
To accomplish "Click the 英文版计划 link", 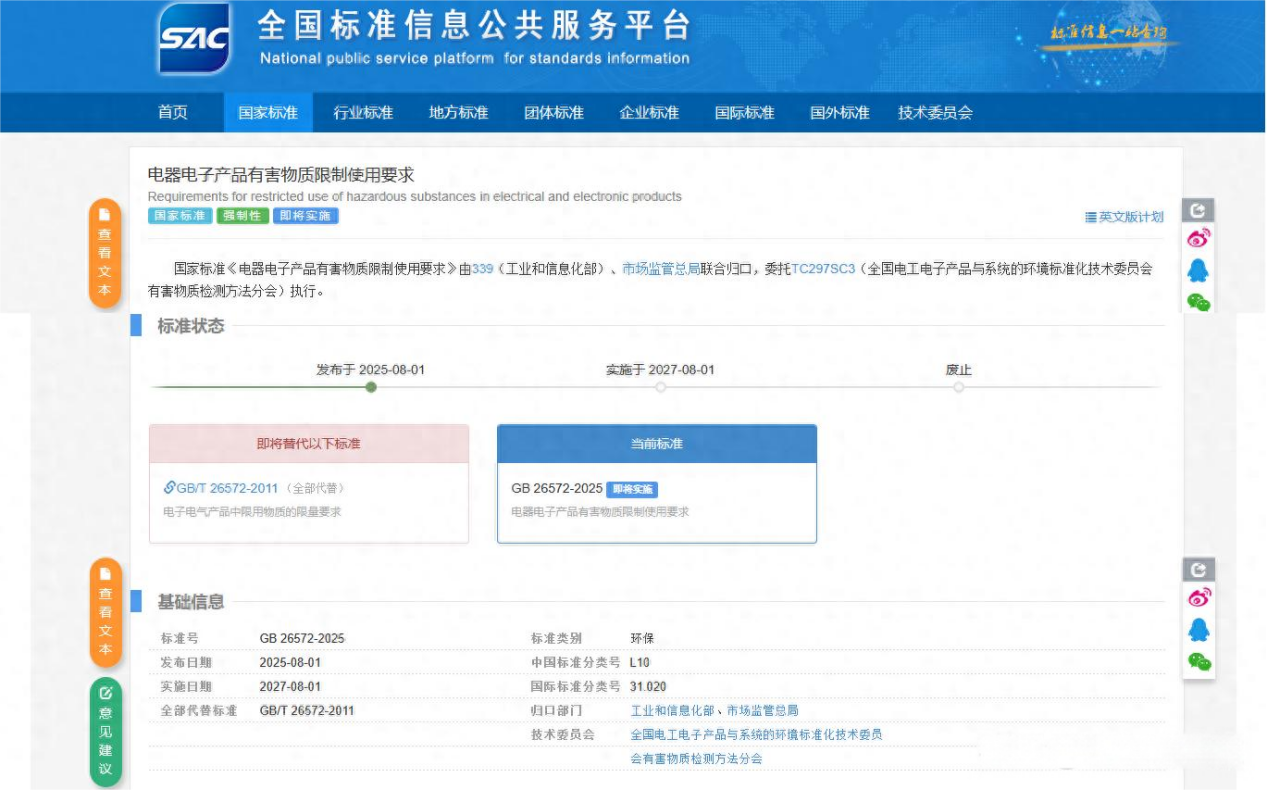I will pyautogui.click(x=1124, y=217).
